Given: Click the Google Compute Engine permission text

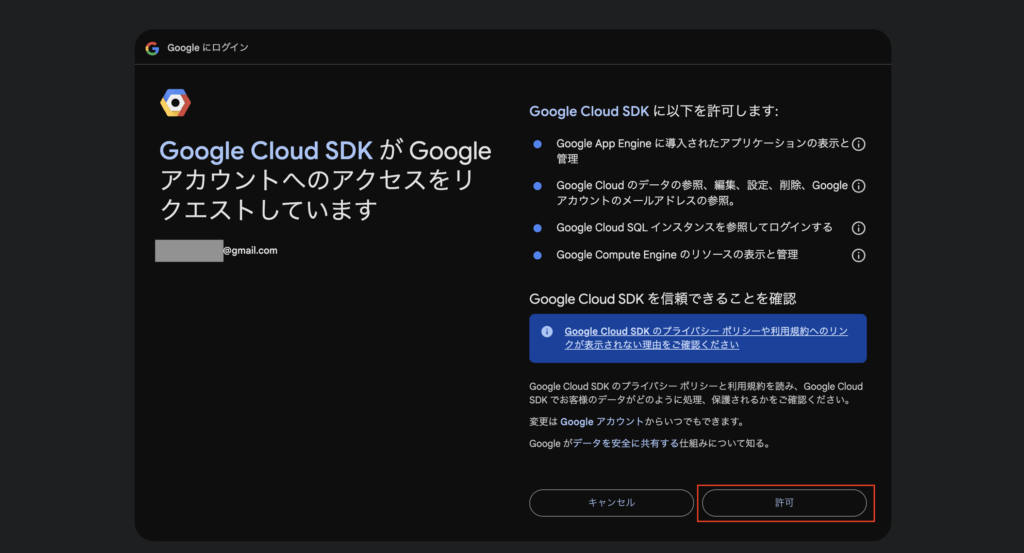Looking at the screenshot, I should (x=677, y=255).
